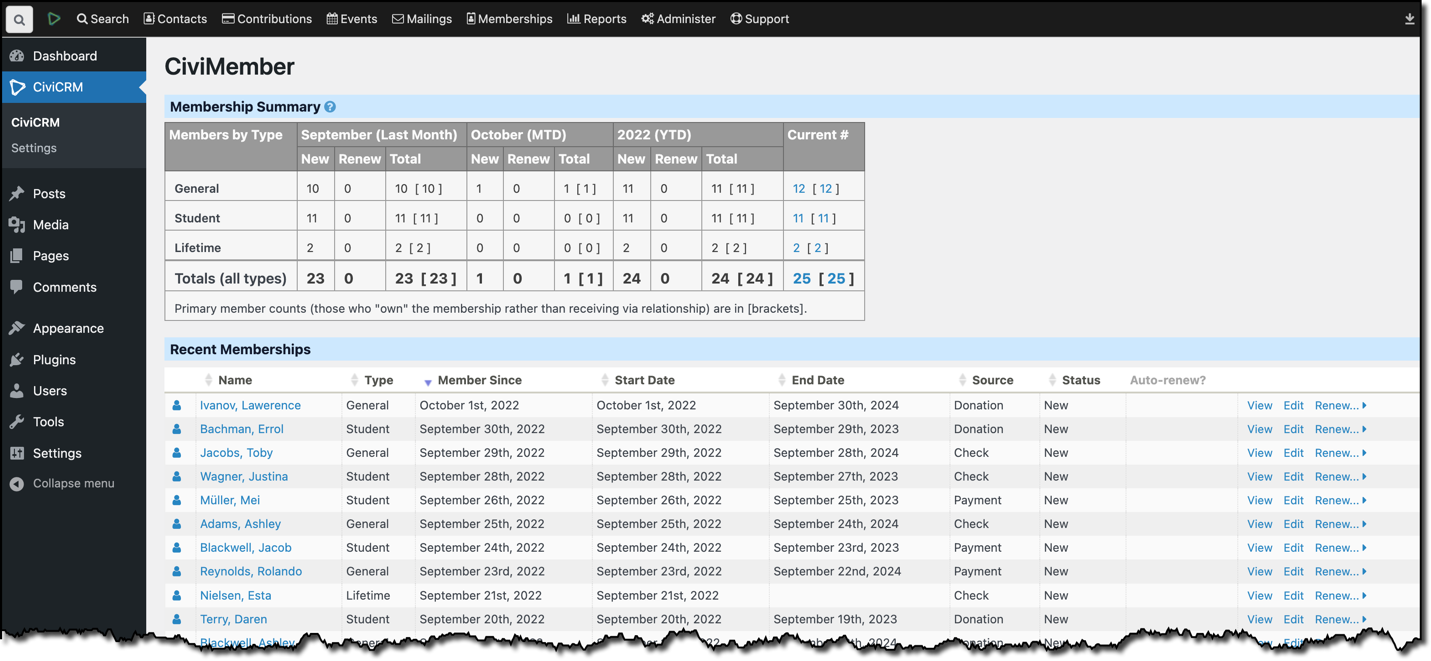This screenshot has width=1431, height=661.
Task: Click contact icon beside Ivanov, Lawerence
Action: [177, 405]
